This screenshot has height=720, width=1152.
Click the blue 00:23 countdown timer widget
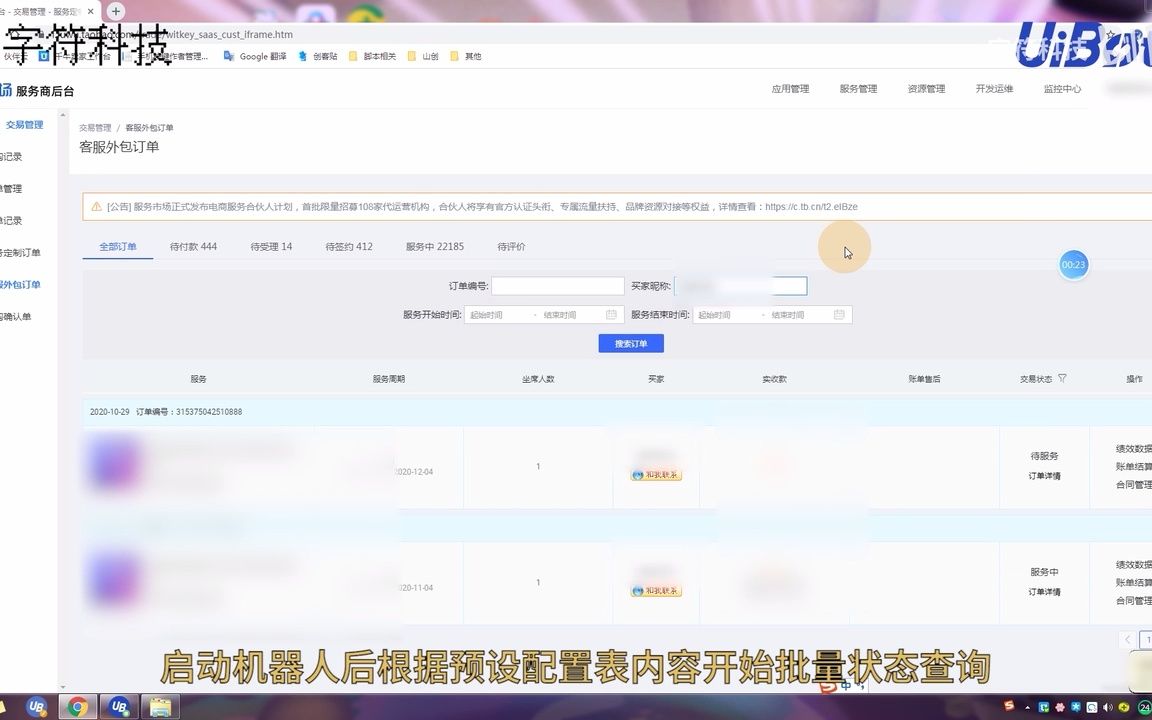[x=1073, y=264]
